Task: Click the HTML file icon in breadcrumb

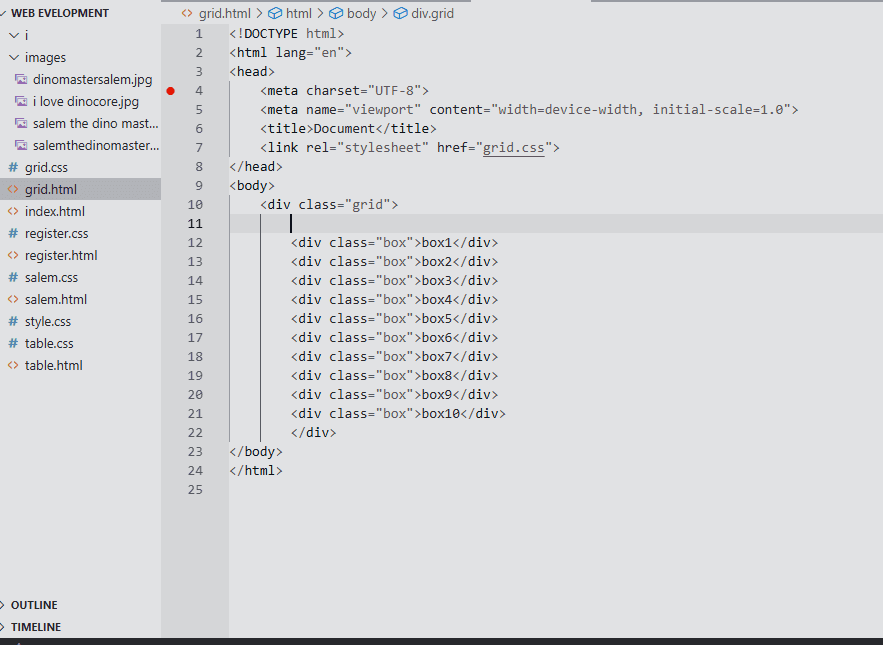Action: 187,14
